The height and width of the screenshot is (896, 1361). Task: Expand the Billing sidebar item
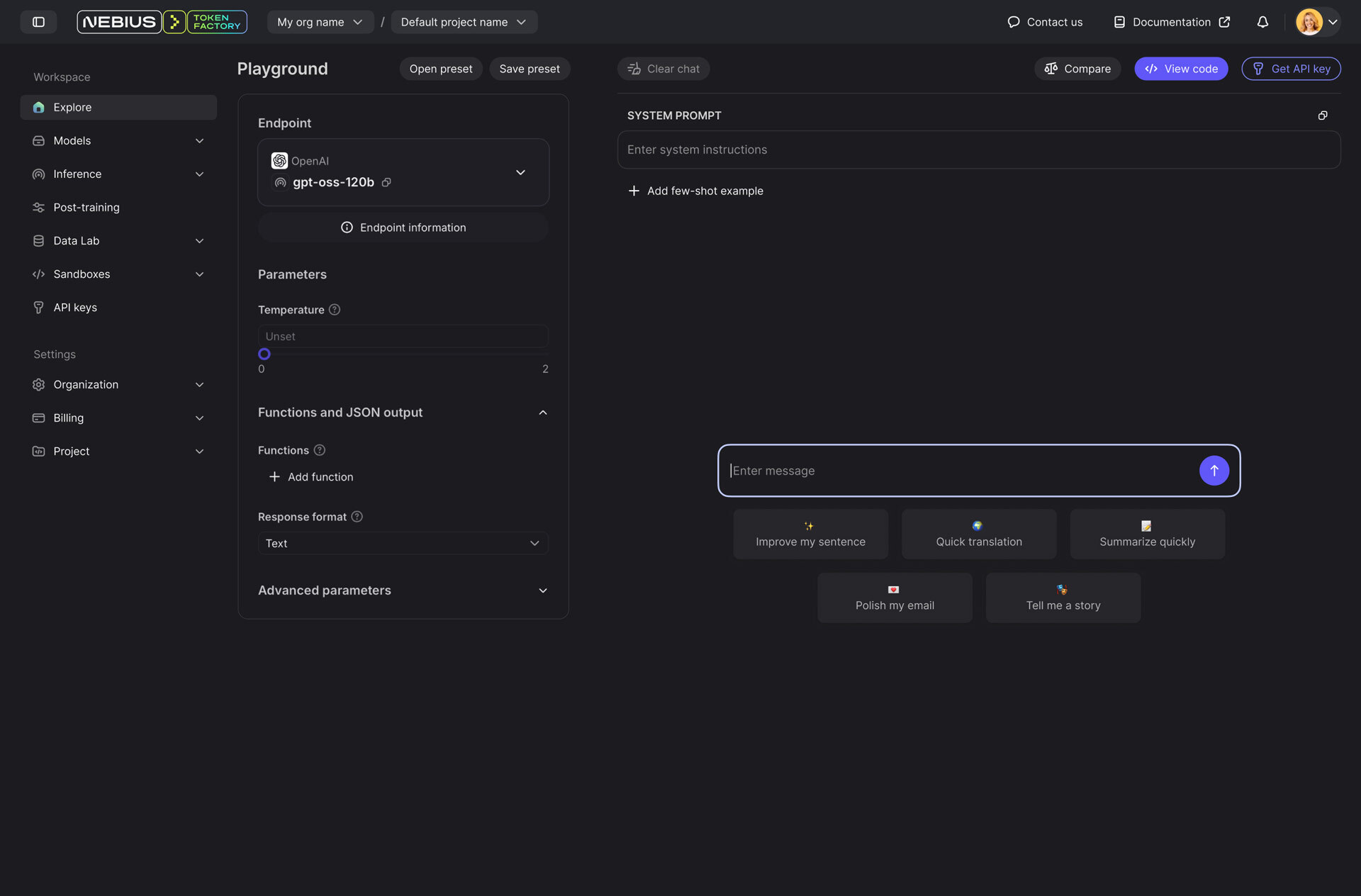[118, 418]
